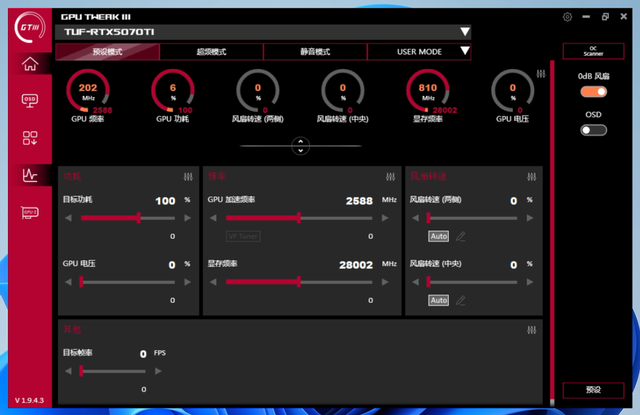Viewport: 640px width, 415px height.
Task: Edit fan curve for 风扇转速 (中央)
Action: click(461, 301)
